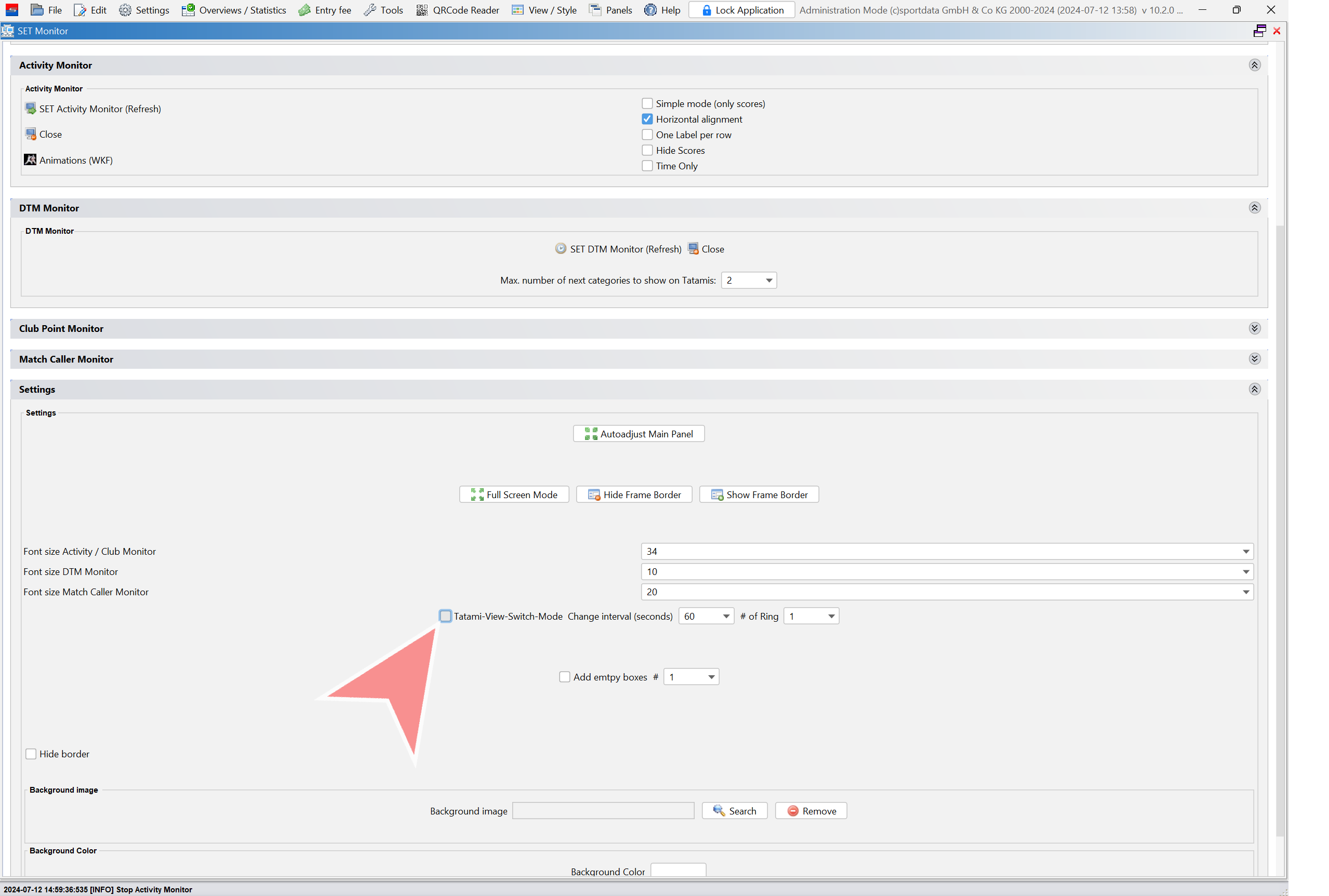The image size is (1329, 896).
Task: Click the SET Activity Monitor refresh icon
Action: click(x=31, y=108)
